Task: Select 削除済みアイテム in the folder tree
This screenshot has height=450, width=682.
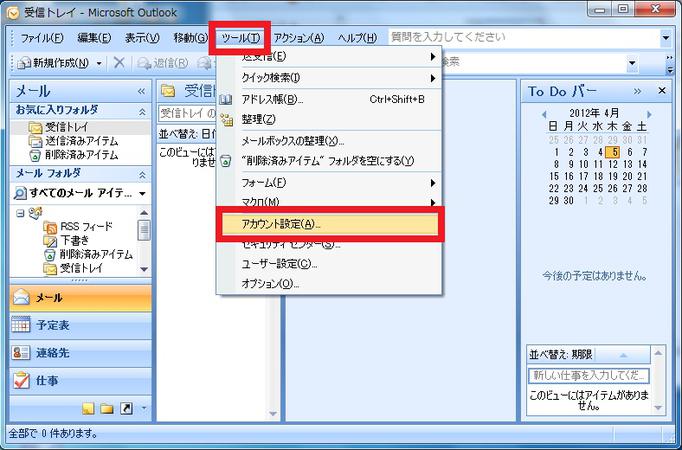Action: coord(88,254)
